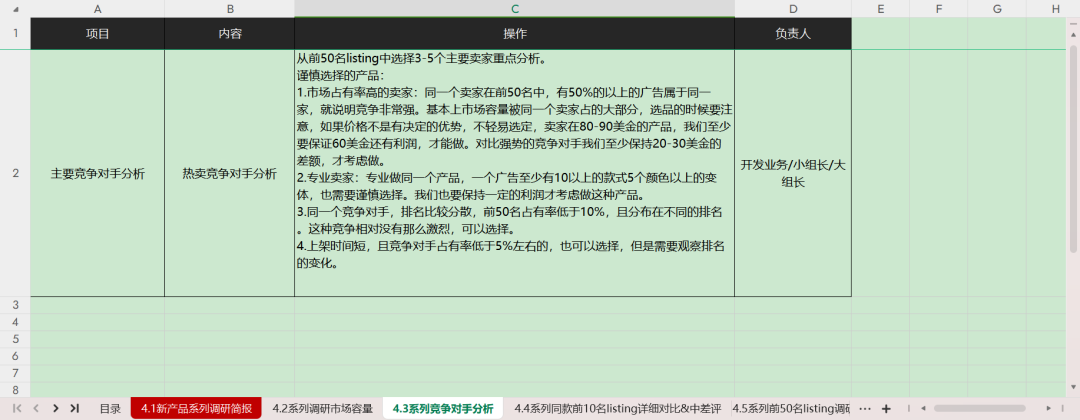This screenshot has height=420, width=1080.
Task: Select the cell starting 从前50名listing中选择
Action: tap(515, 174)
